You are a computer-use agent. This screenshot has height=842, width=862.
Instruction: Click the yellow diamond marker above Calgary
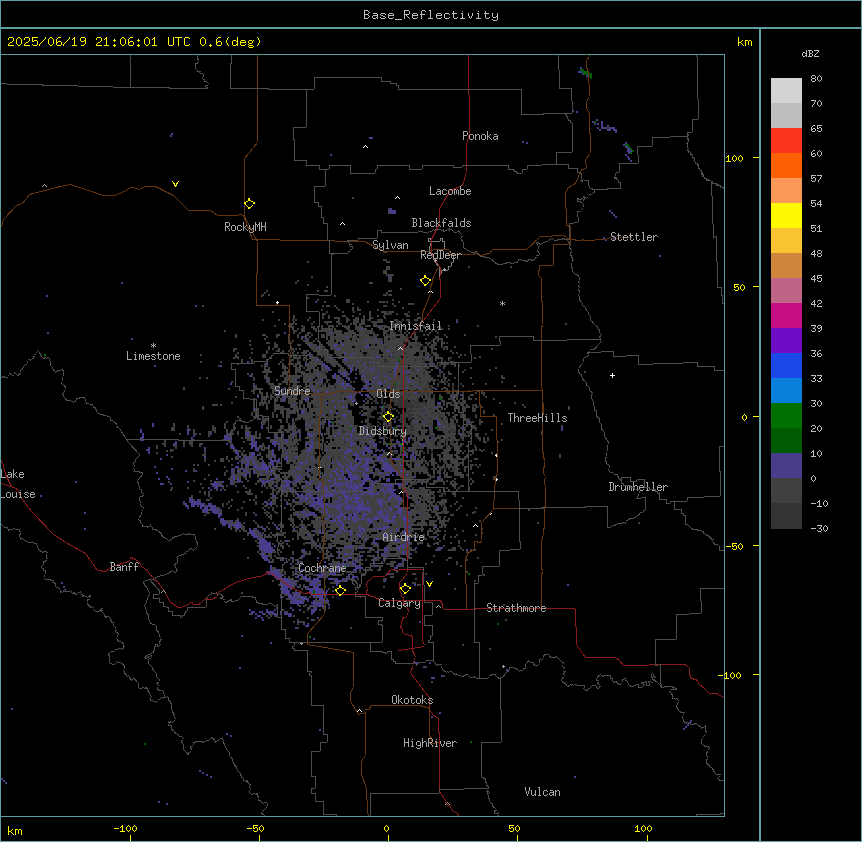pyautogui.click(x=406, y=589)
